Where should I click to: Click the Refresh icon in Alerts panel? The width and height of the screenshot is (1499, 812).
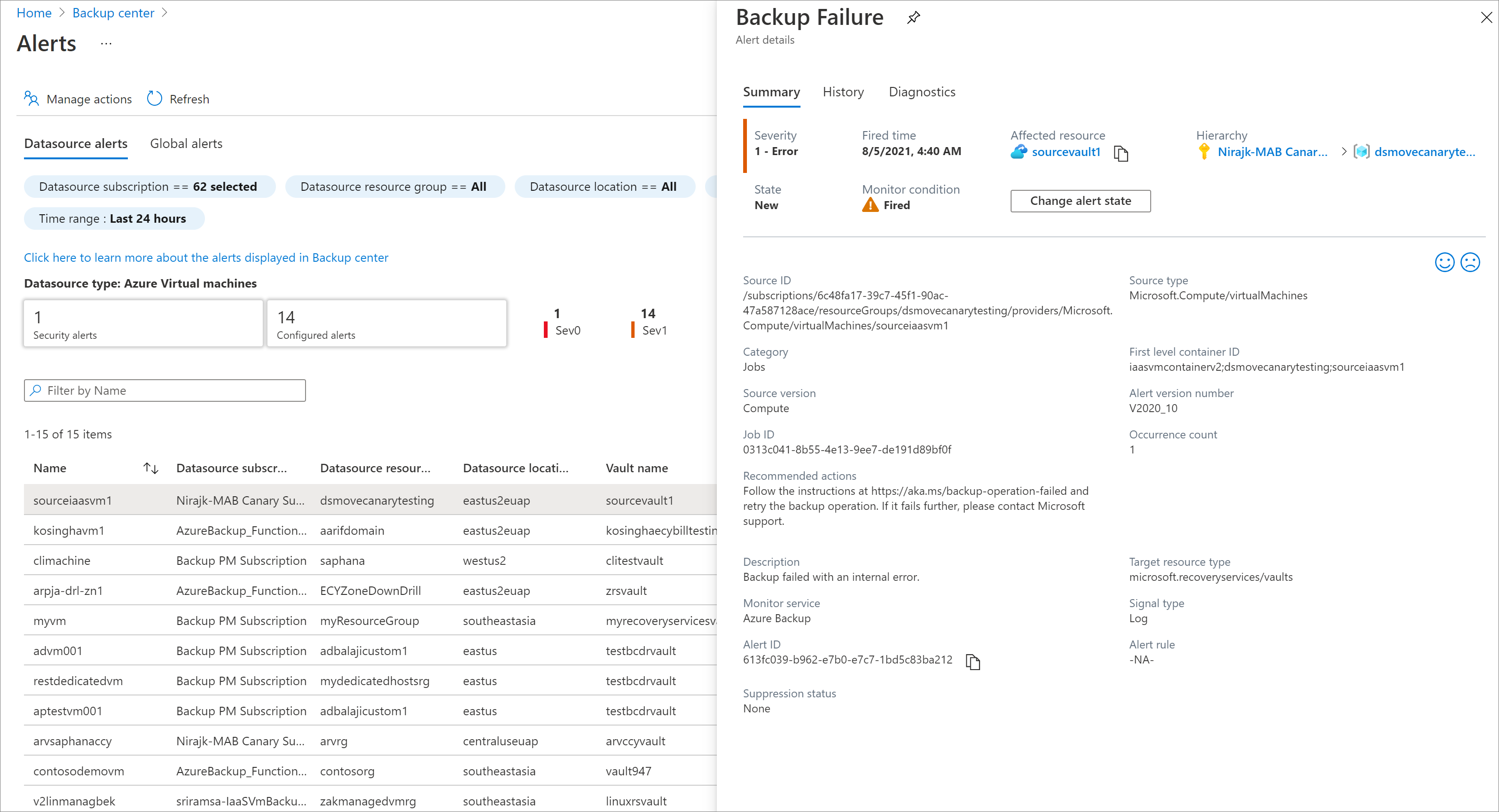[x=155, y=98]
